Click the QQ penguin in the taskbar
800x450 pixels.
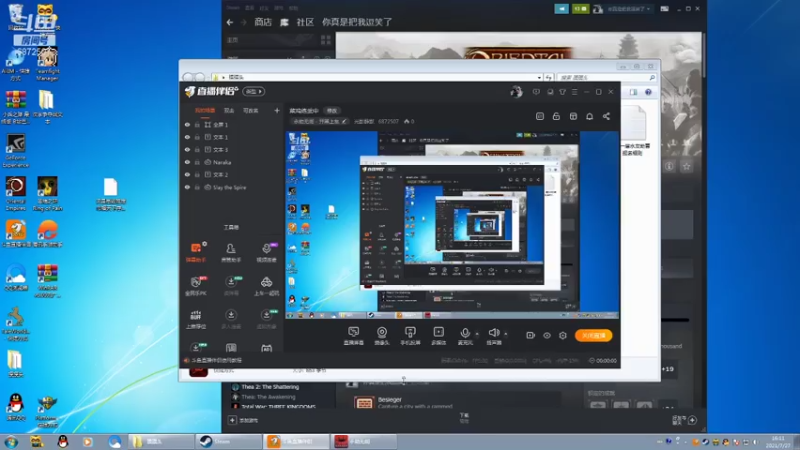click(63, 441)
